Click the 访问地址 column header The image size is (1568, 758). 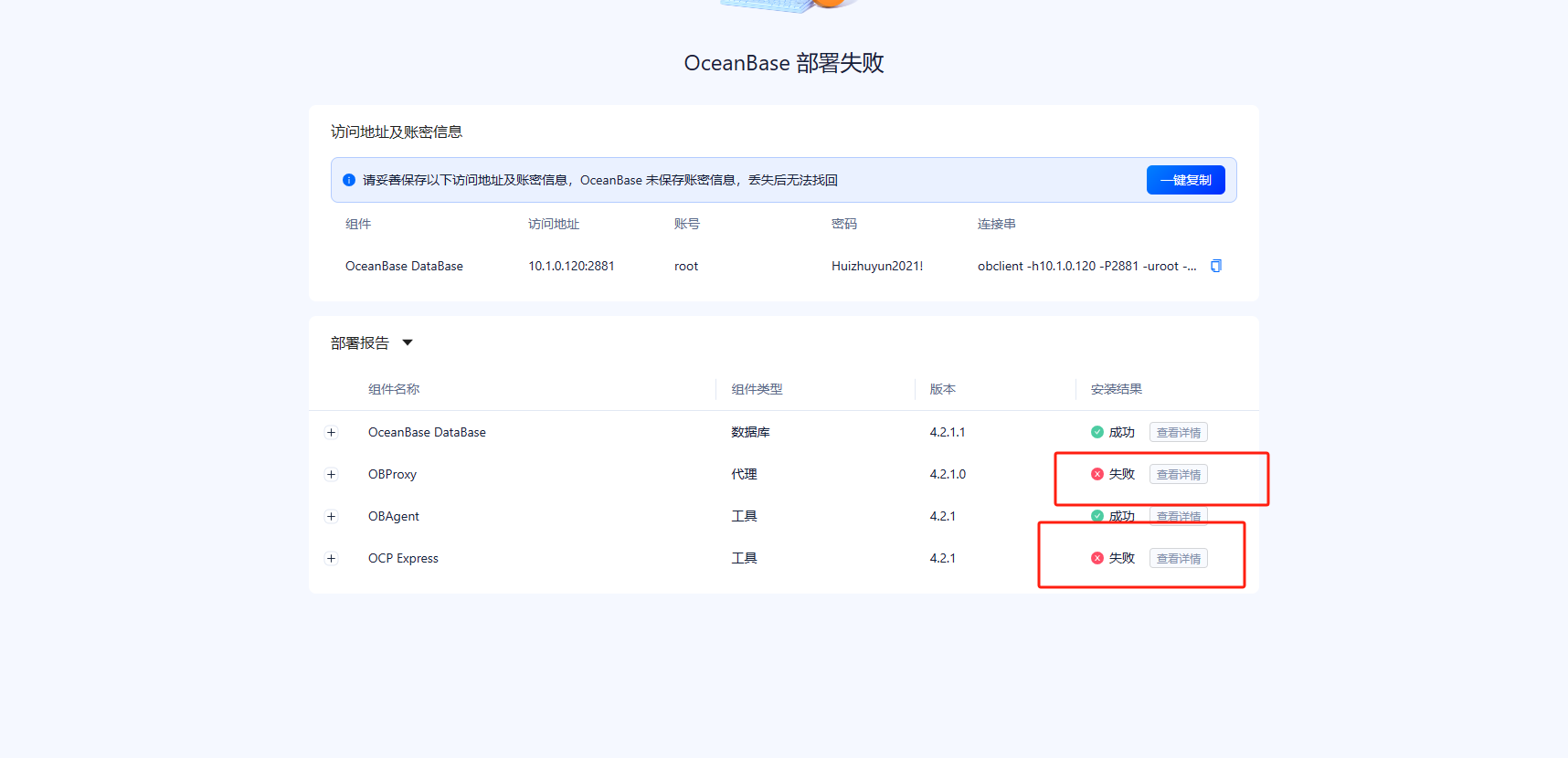click(x=554, y=224)
